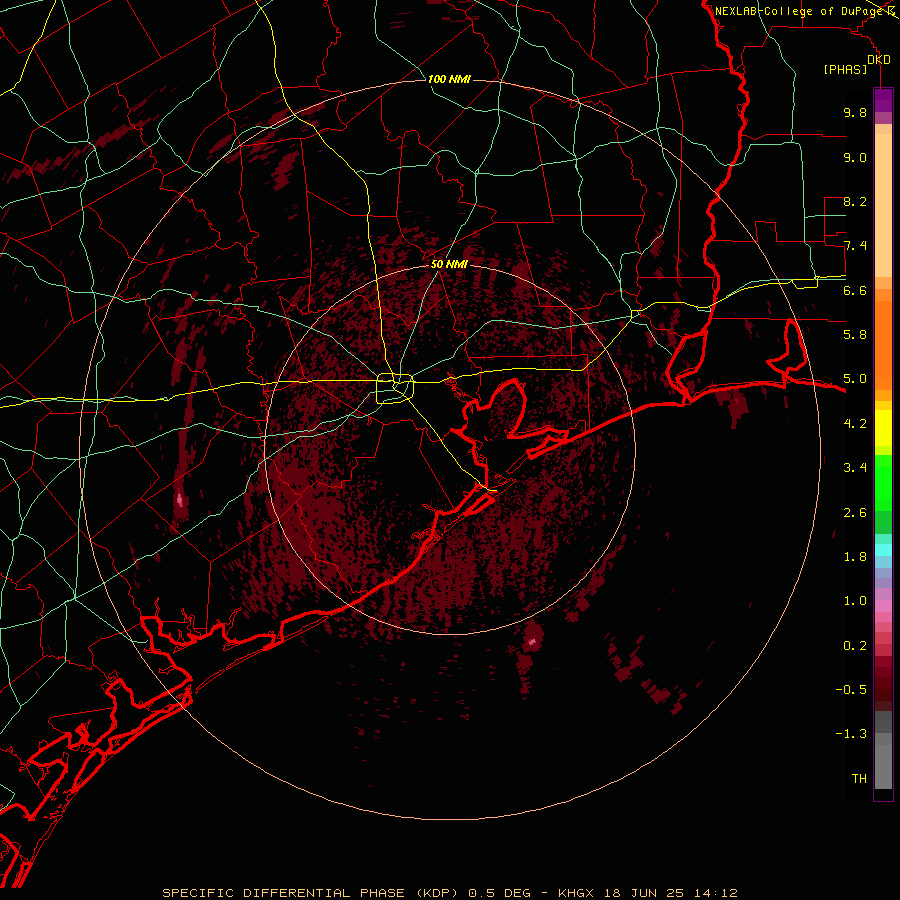Pick the green band of the color scale
This screenshot has height=900, width=900.
883,482
